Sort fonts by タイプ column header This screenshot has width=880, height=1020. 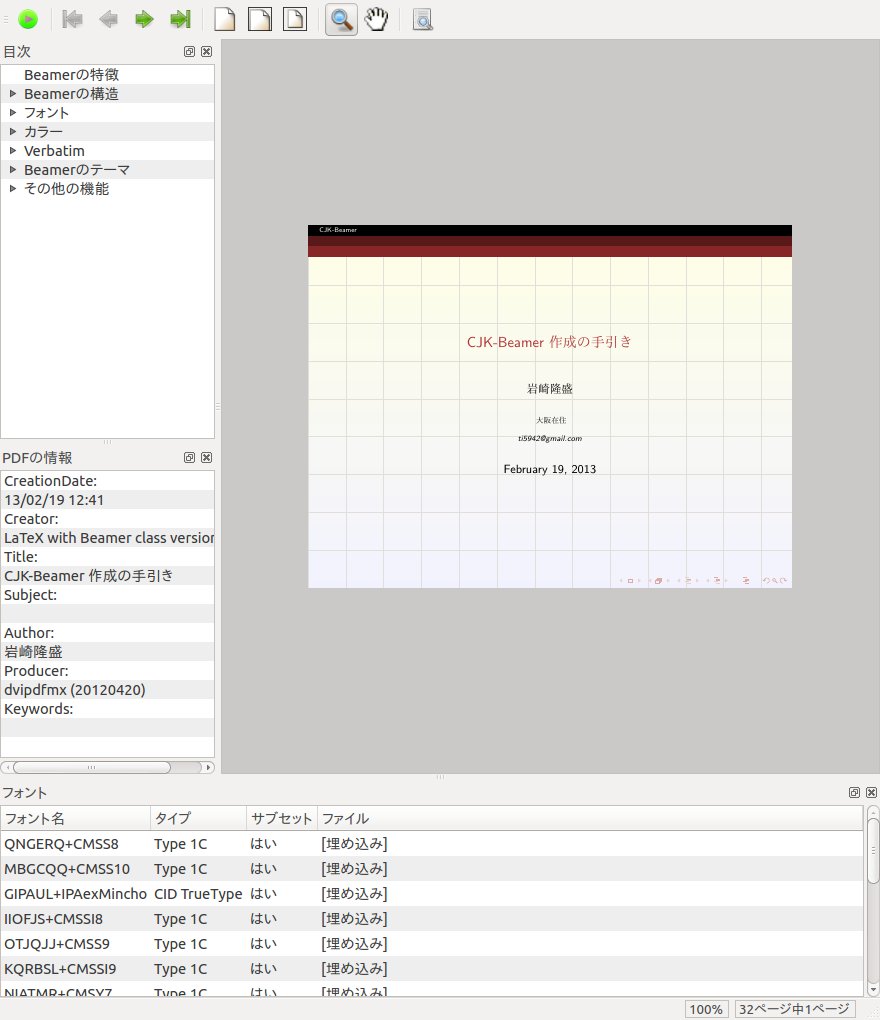(198, 818)
